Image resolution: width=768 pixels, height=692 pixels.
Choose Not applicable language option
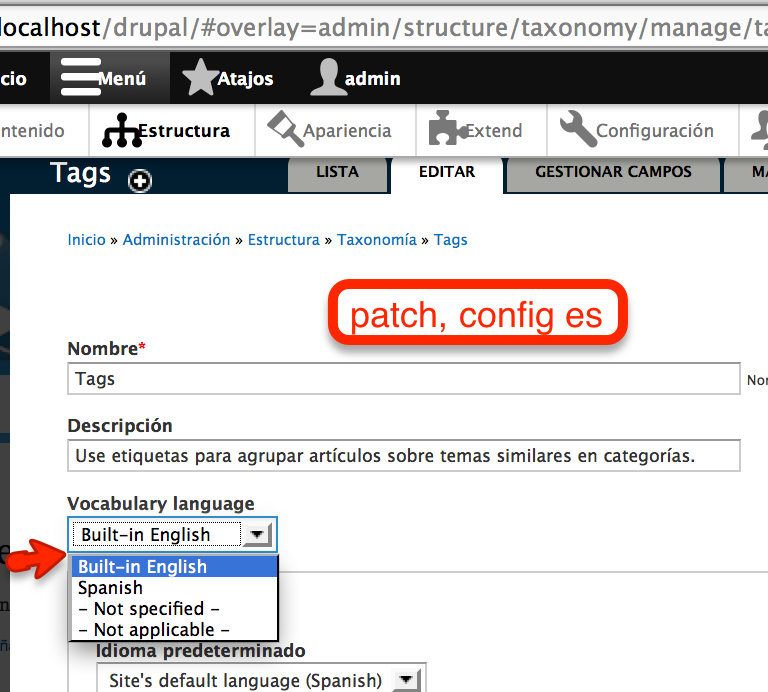175,630
